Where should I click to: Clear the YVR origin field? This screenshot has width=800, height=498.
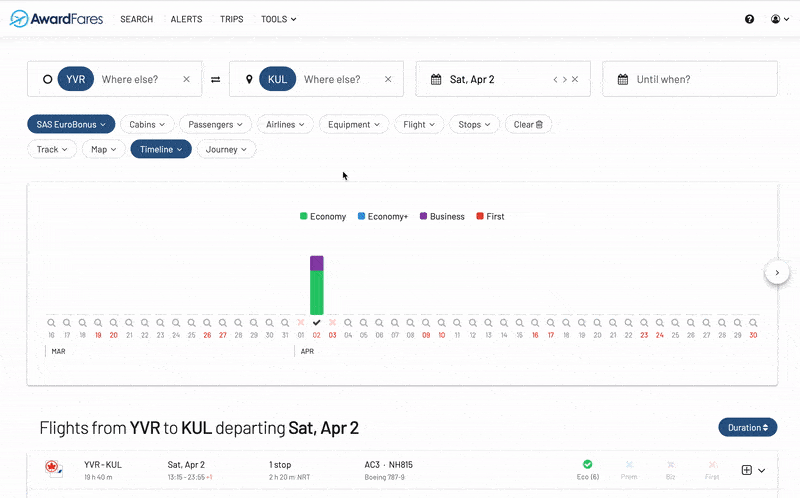186,79
